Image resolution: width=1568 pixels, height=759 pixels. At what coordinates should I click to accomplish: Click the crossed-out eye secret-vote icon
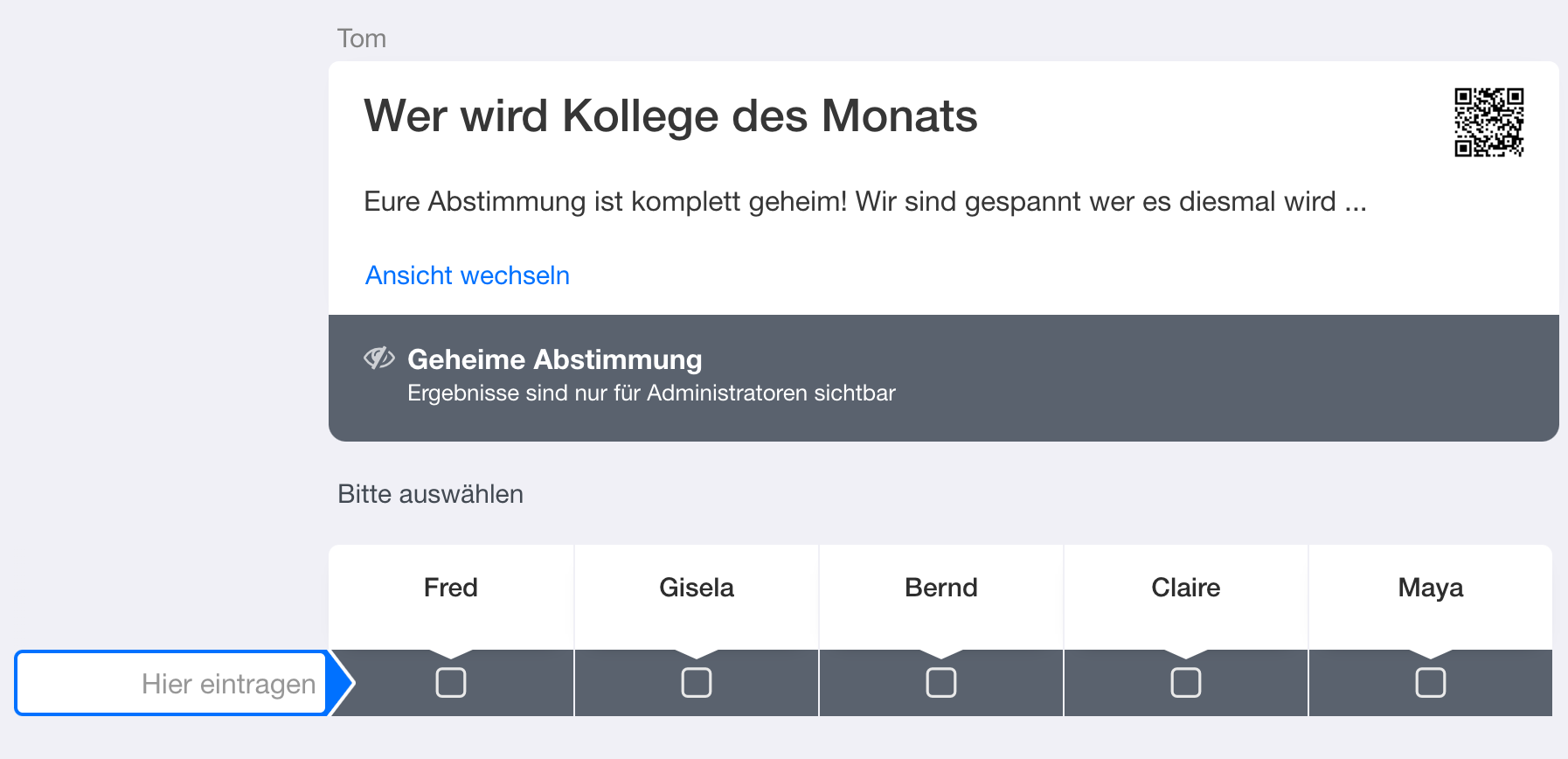click(378, 358)
